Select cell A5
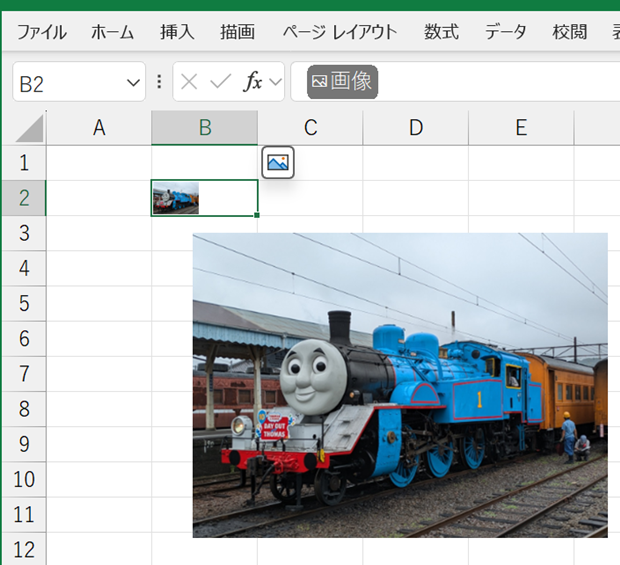Screen dimensions: 620x565 pyautogui.click(x=99, y=304)
